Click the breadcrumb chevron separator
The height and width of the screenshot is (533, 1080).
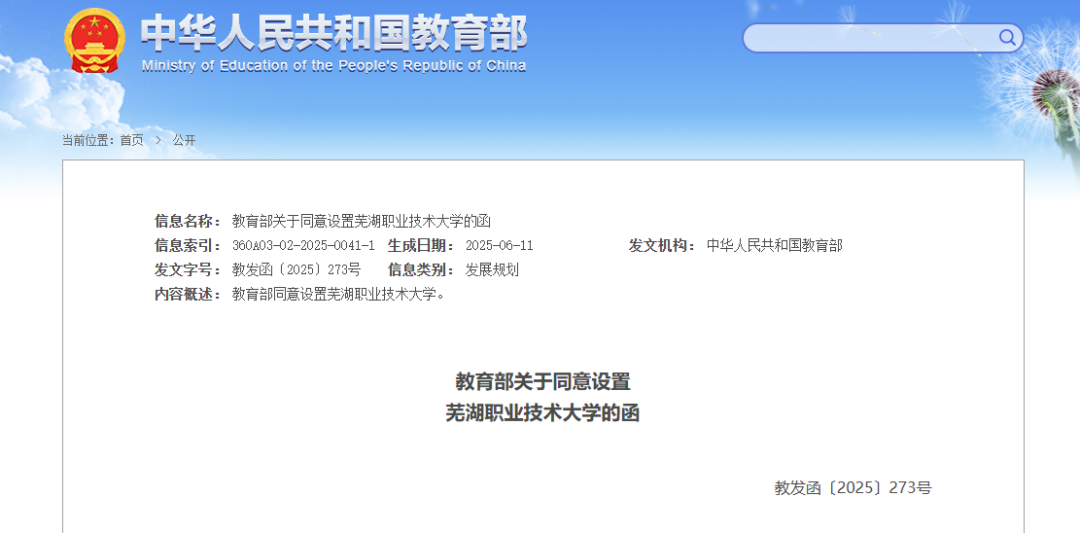(158, 140)
